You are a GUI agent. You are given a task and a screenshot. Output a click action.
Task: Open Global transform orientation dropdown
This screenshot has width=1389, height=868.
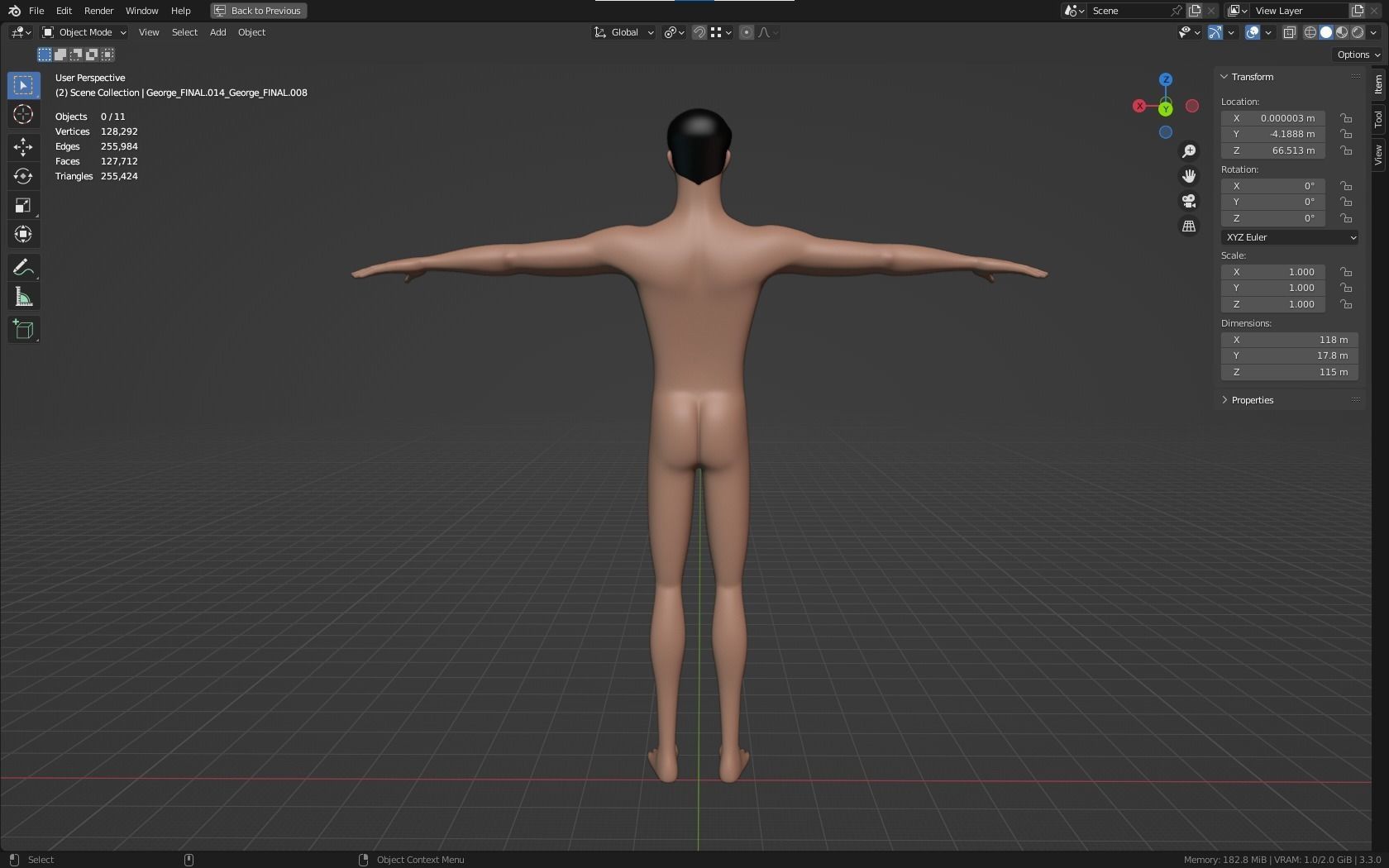(x=624, y=32)
